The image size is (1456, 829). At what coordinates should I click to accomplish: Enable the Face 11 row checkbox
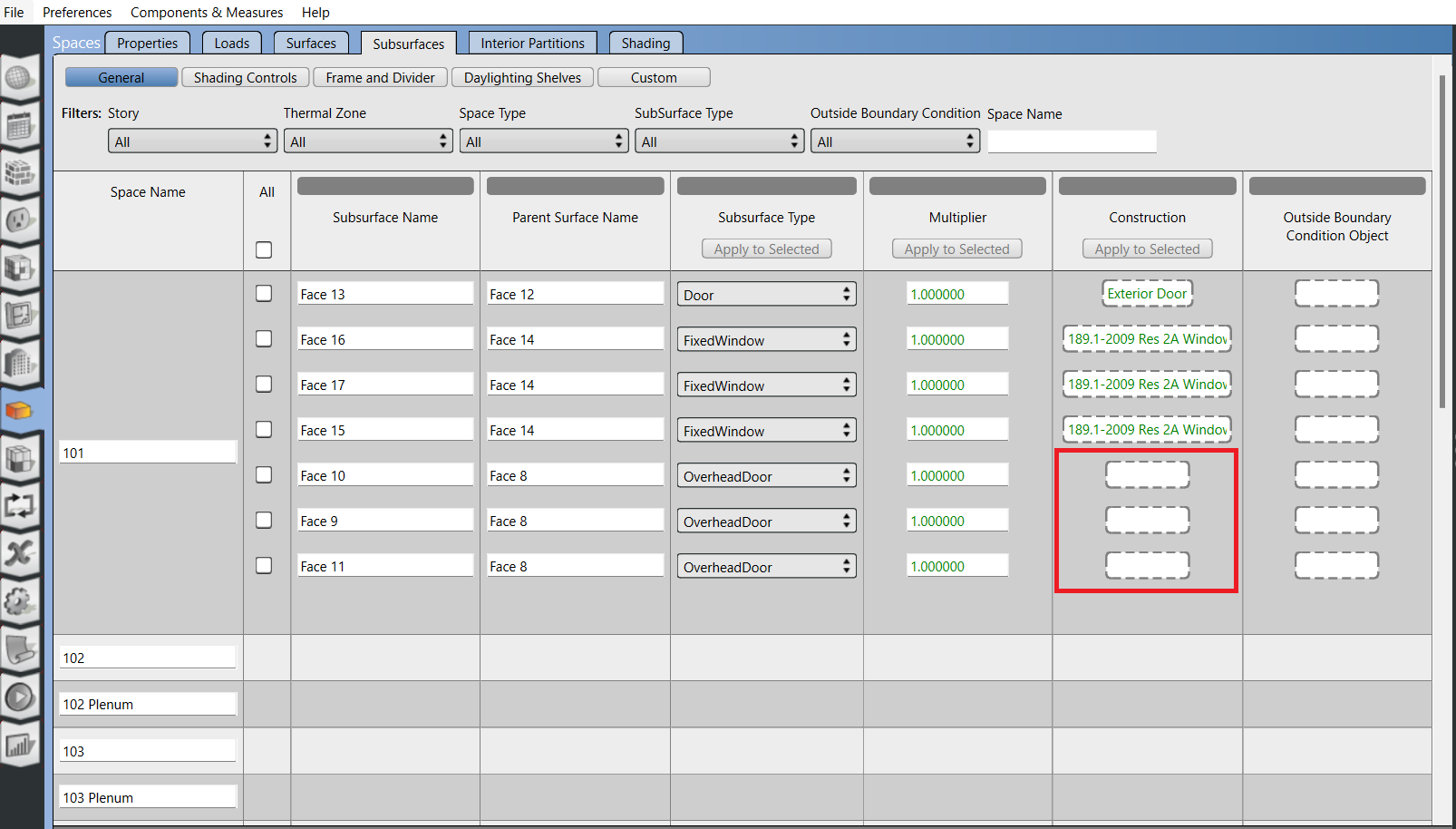pyautogui.click(x=264, y=565)
